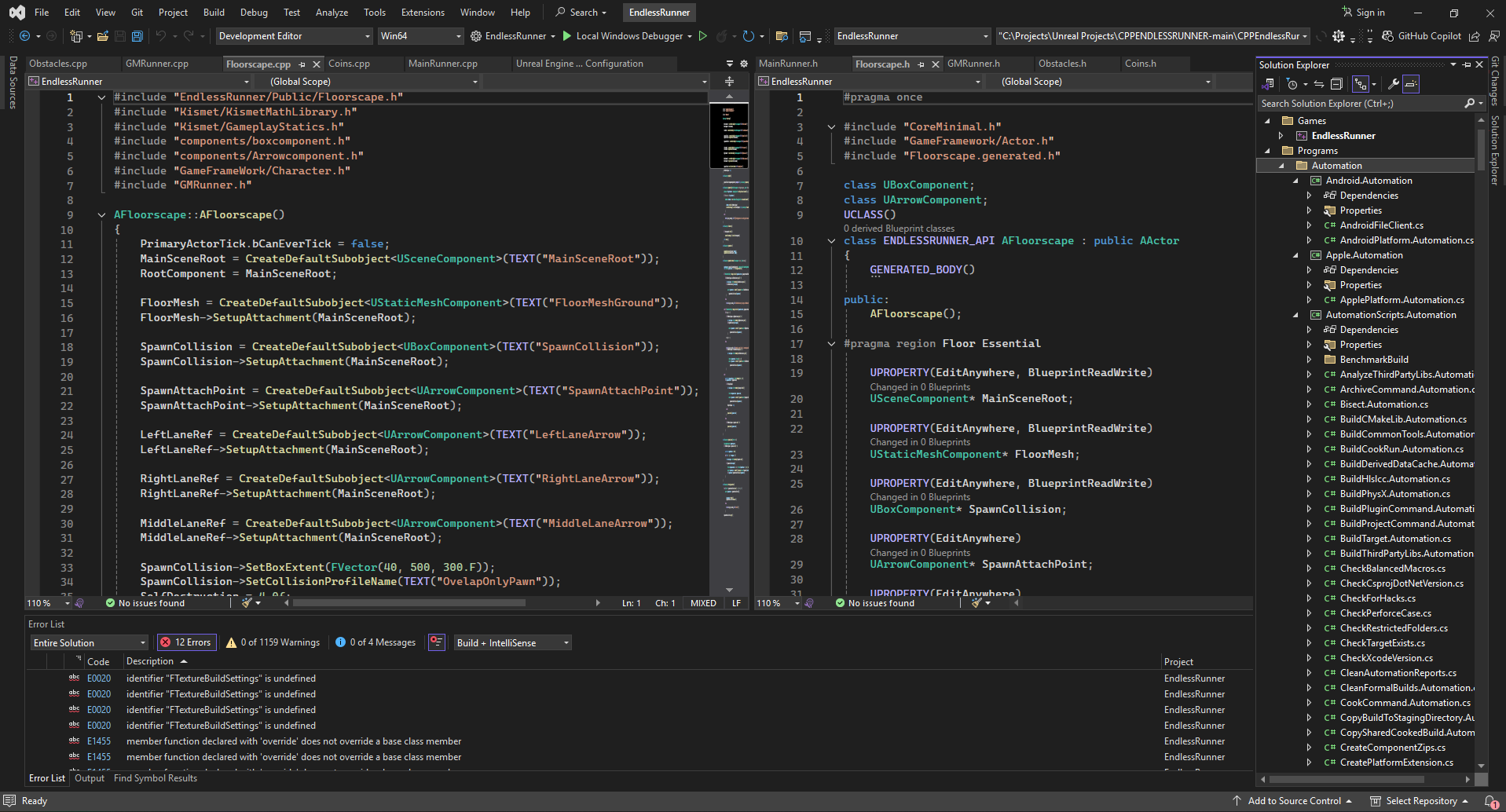Expand the EndlessRunner project node
The width and height of the screenshot is (1506, 812).
[x=1282, y=136]
